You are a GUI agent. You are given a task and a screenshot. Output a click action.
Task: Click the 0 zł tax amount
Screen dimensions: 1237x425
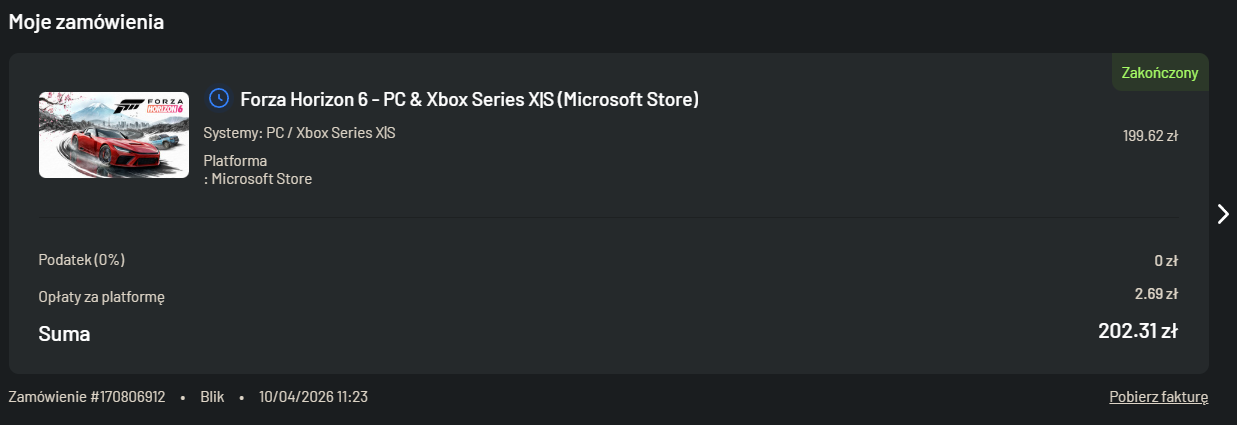click(x=1165, y=261)
